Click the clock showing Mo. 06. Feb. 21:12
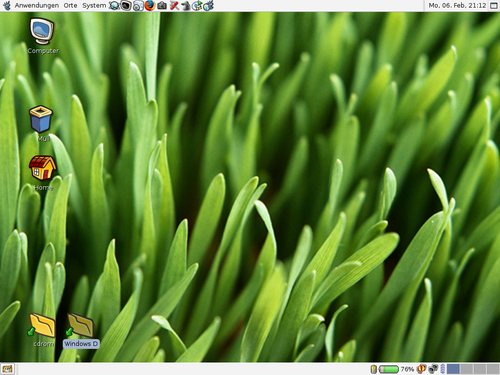Image resolution: width=500 pixels, height=375 pixels. (457, 5)
